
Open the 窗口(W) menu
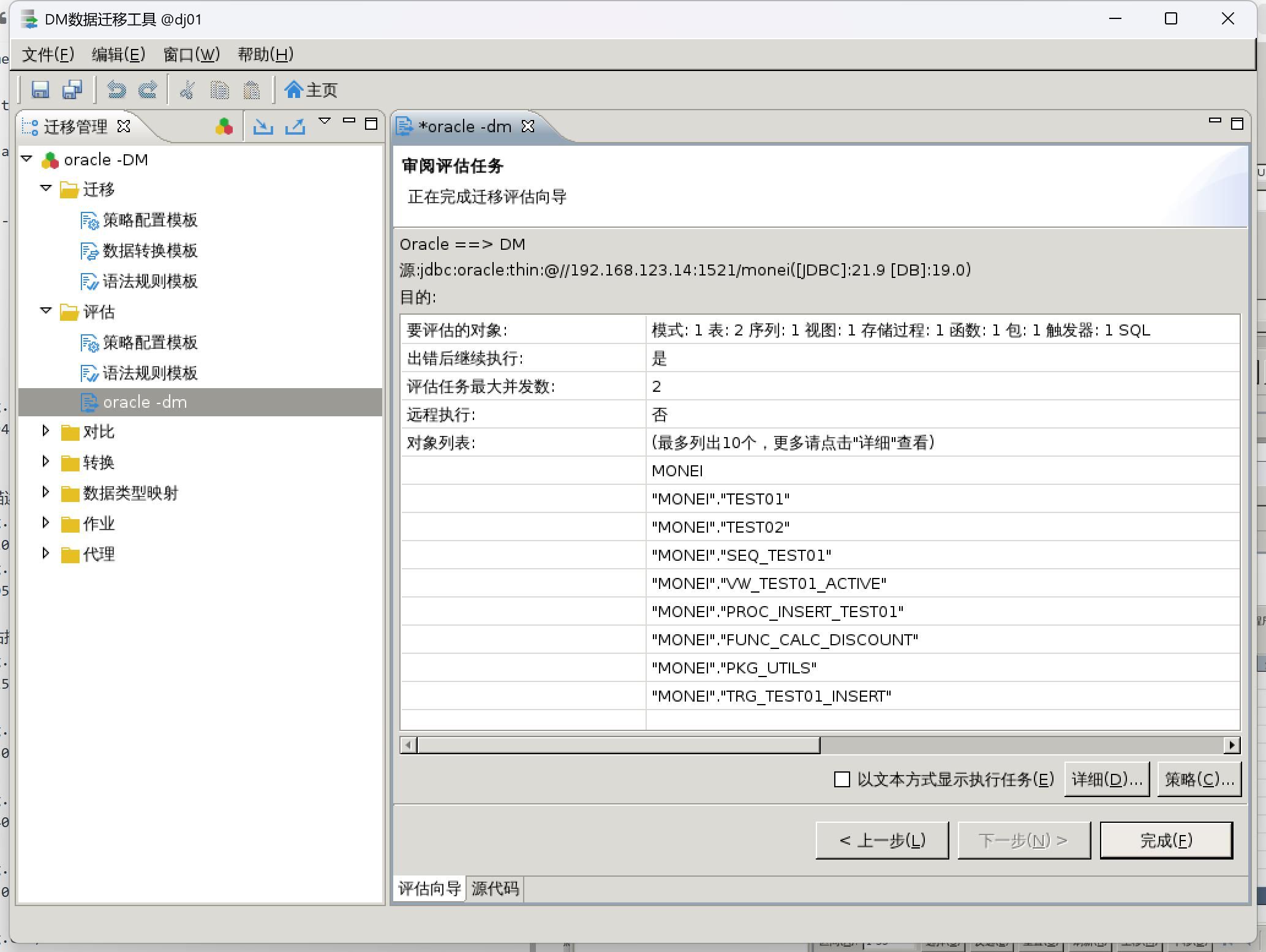point(191,54)
